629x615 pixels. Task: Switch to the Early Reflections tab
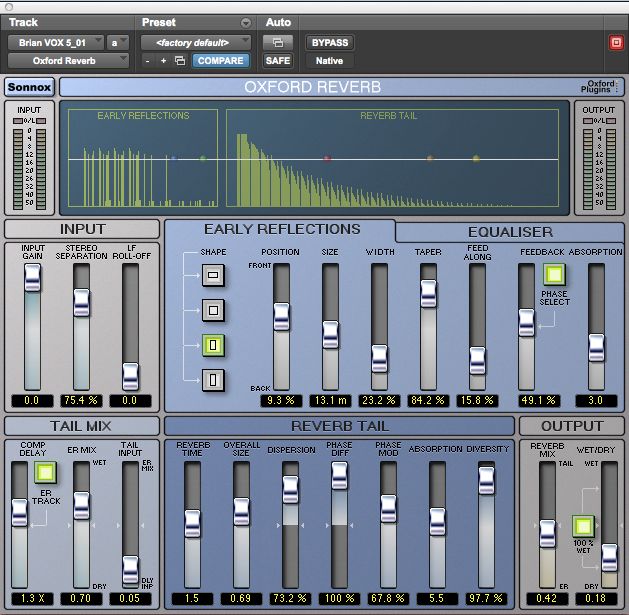point(282,229)
